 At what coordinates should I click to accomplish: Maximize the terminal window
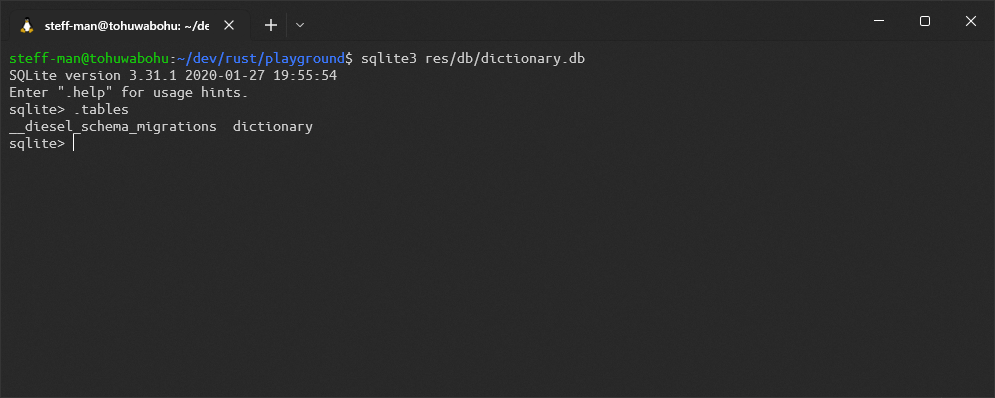[925, 21]
